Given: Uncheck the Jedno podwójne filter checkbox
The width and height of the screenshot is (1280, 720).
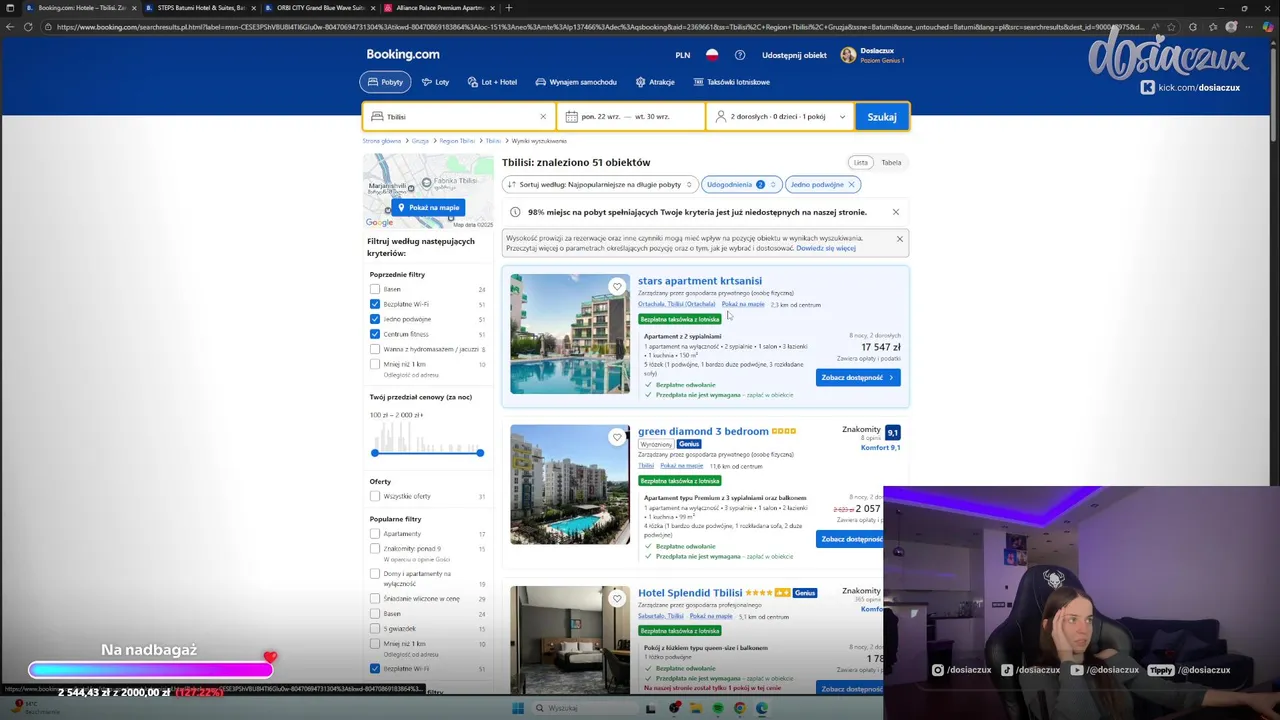Looking at the screenshot, I should coord(375,319).
